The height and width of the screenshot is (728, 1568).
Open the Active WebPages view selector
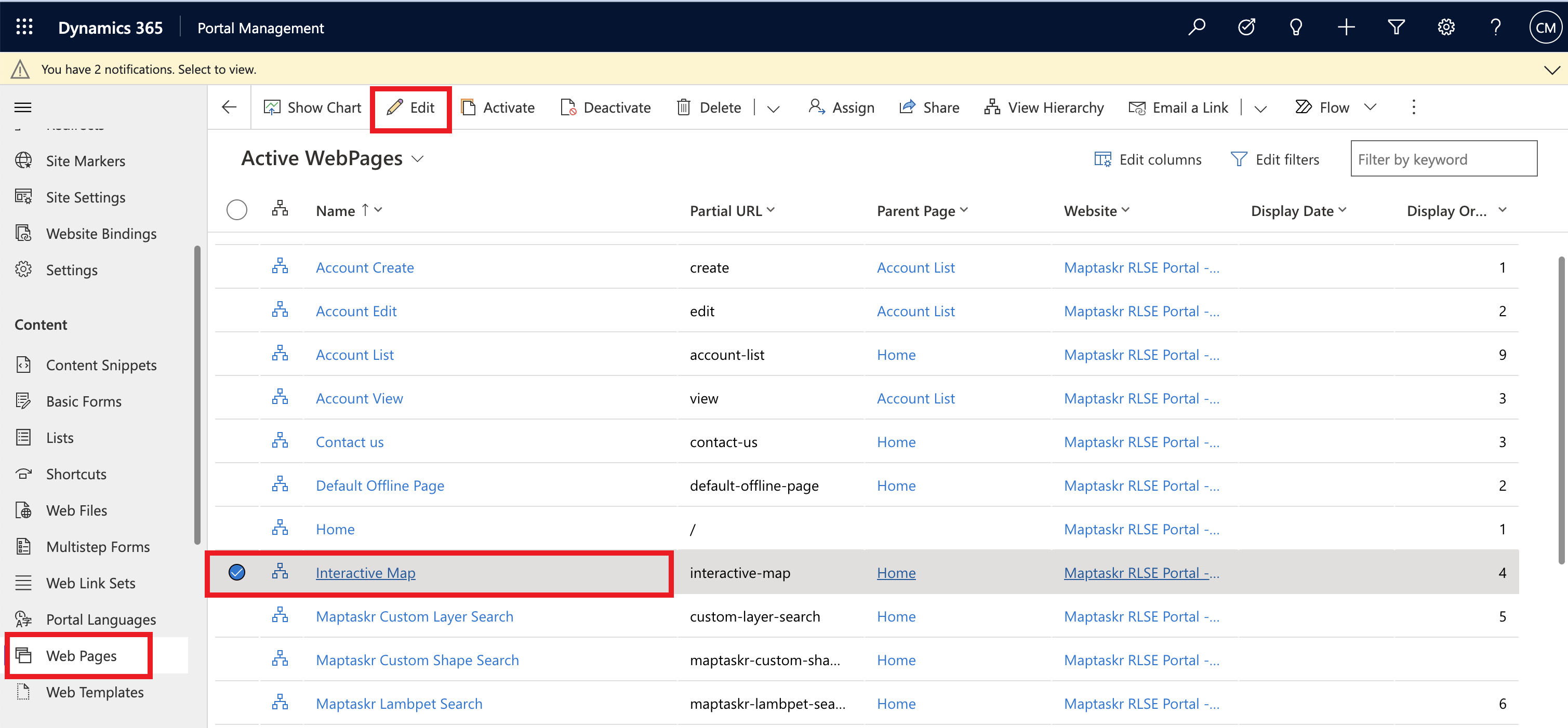[333, 158]
